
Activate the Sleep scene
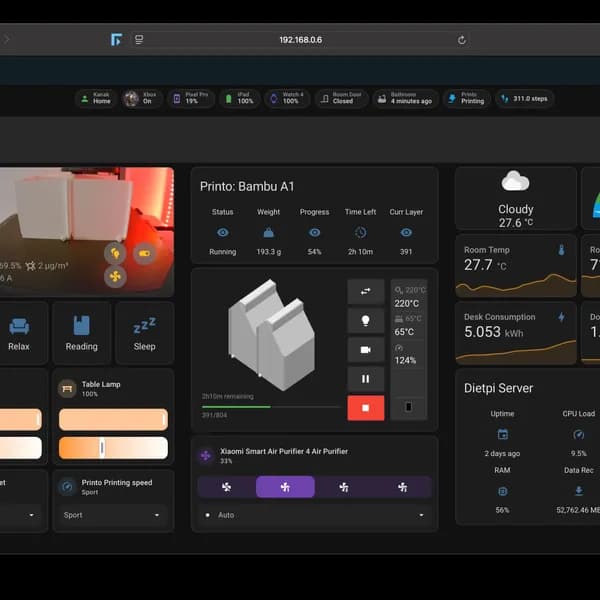tap(145, 333)
